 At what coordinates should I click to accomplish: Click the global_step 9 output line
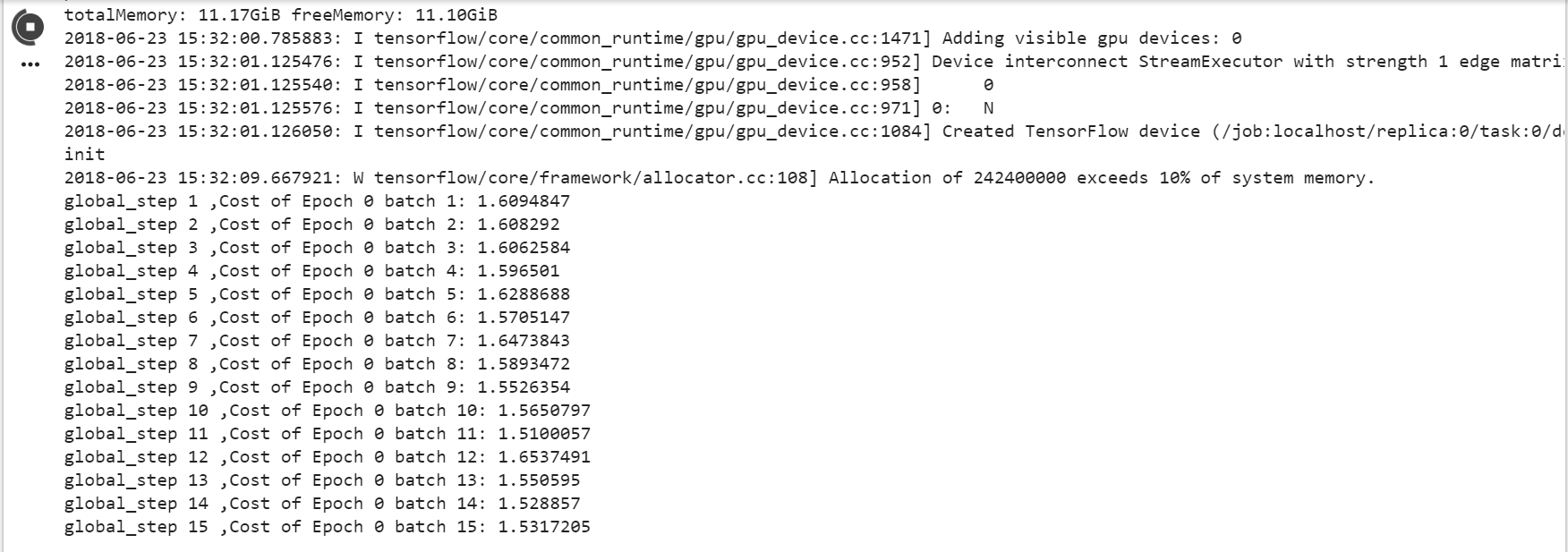(x=317, y=387)
